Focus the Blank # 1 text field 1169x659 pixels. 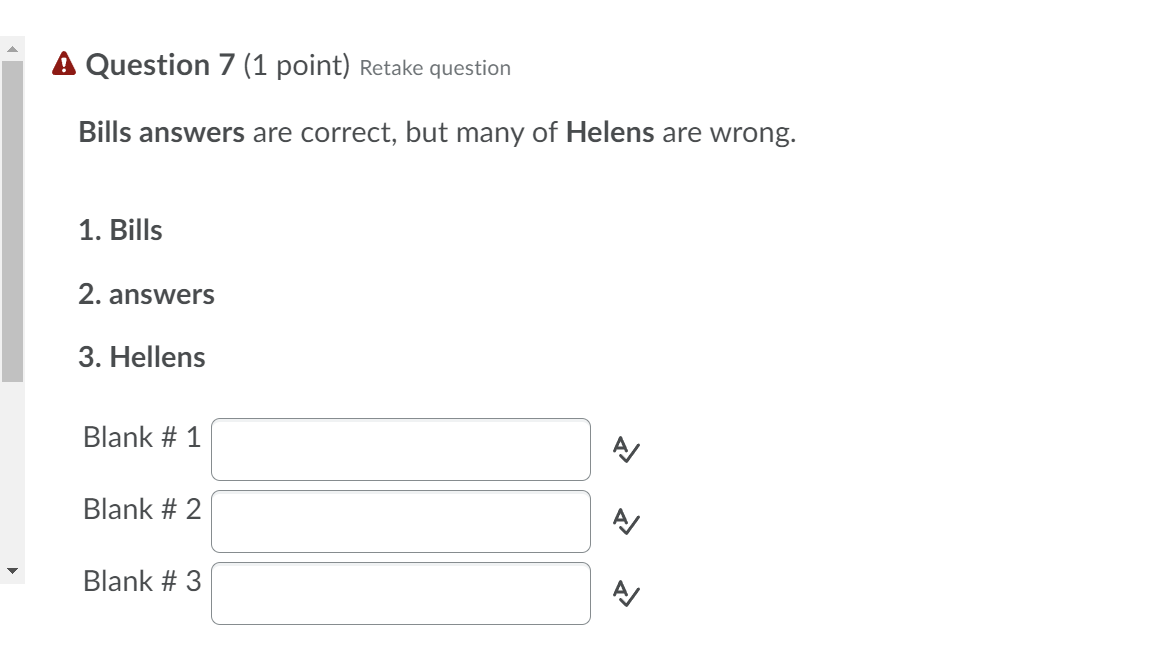(400, 449)
